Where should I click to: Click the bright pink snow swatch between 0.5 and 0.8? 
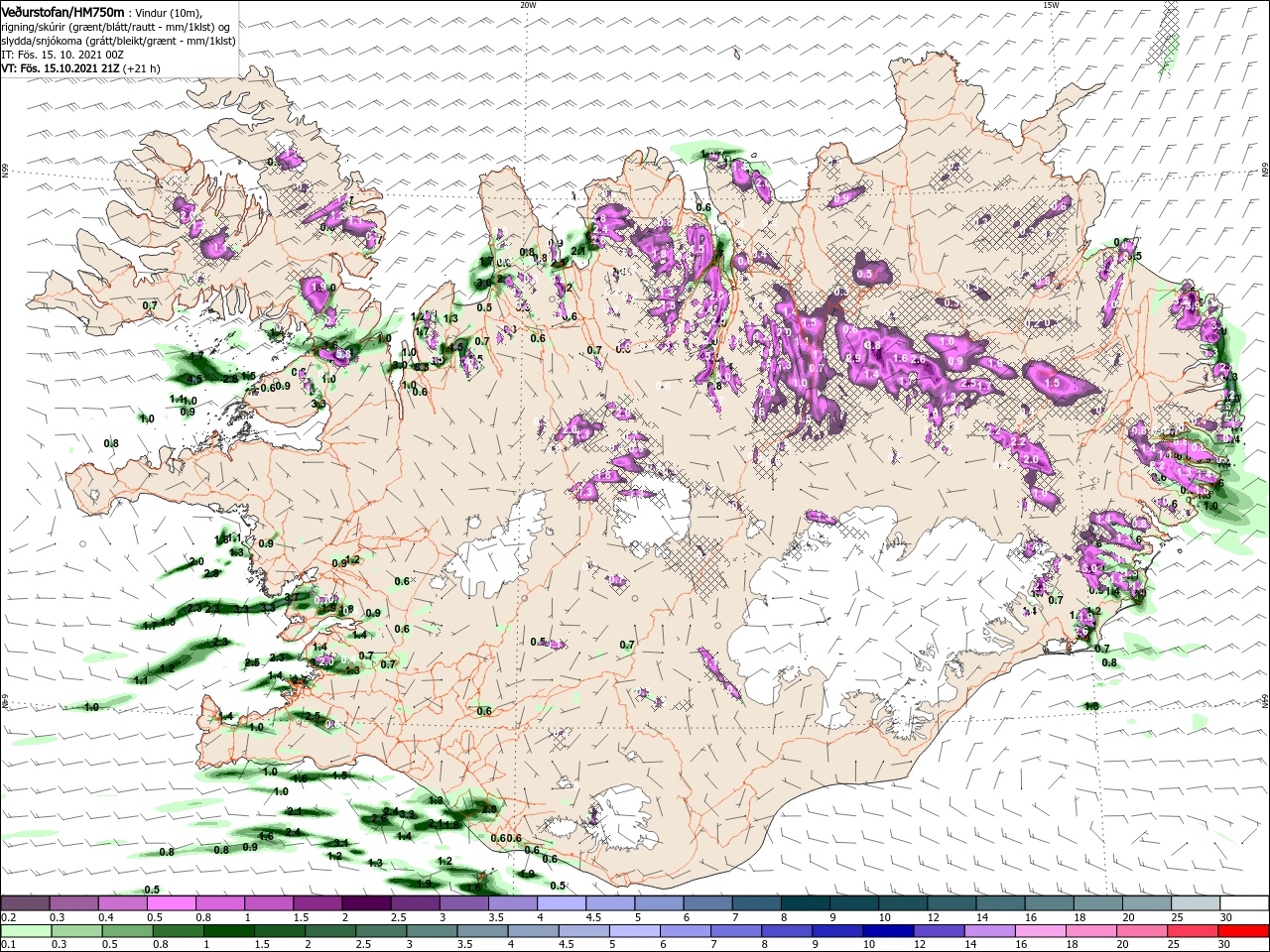[172, 903]
